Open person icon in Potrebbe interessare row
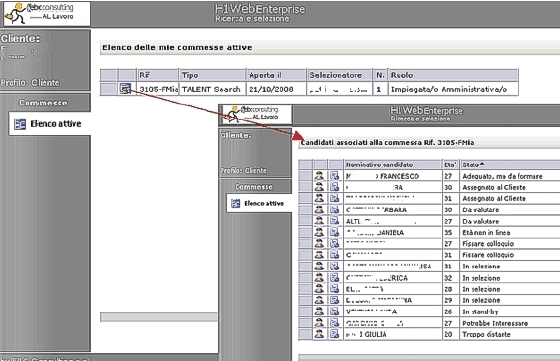 point(319,323)
